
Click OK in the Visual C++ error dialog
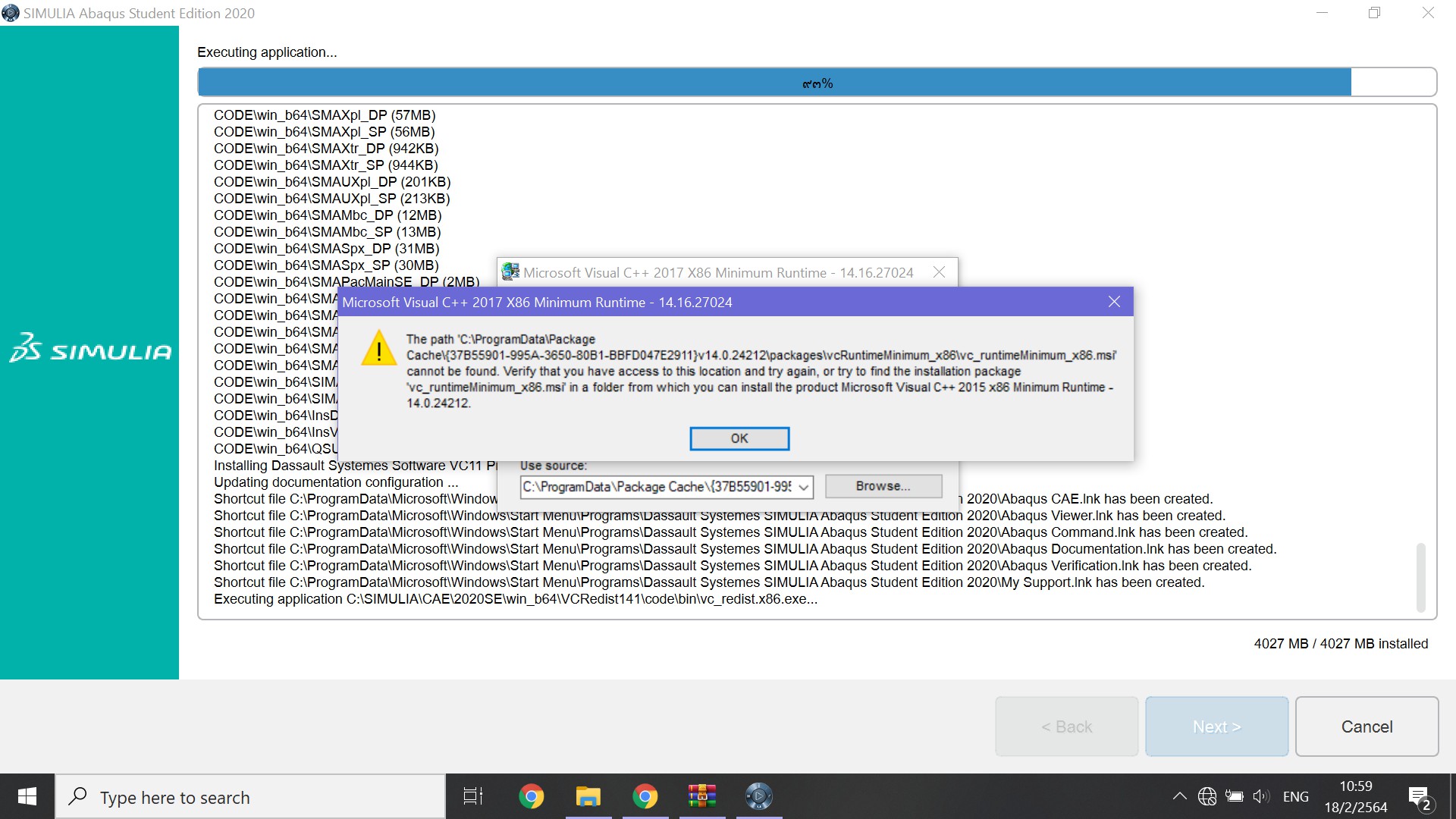coord(739,438)
